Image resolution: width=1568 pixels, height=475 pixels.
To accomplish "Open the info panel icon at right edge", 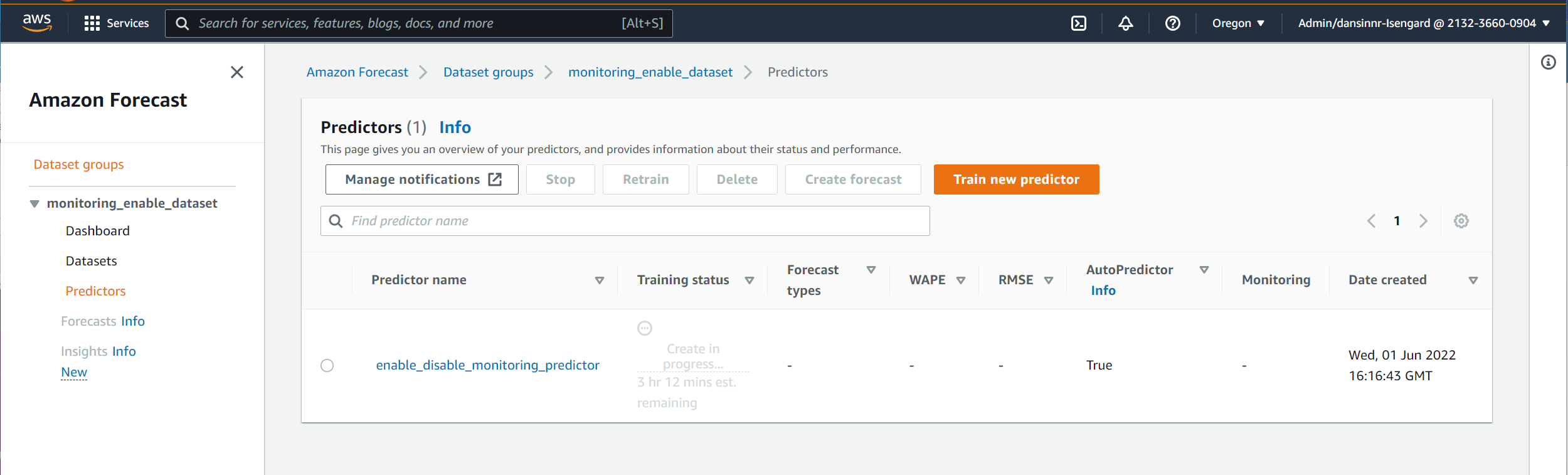I will pos(1549,62).
